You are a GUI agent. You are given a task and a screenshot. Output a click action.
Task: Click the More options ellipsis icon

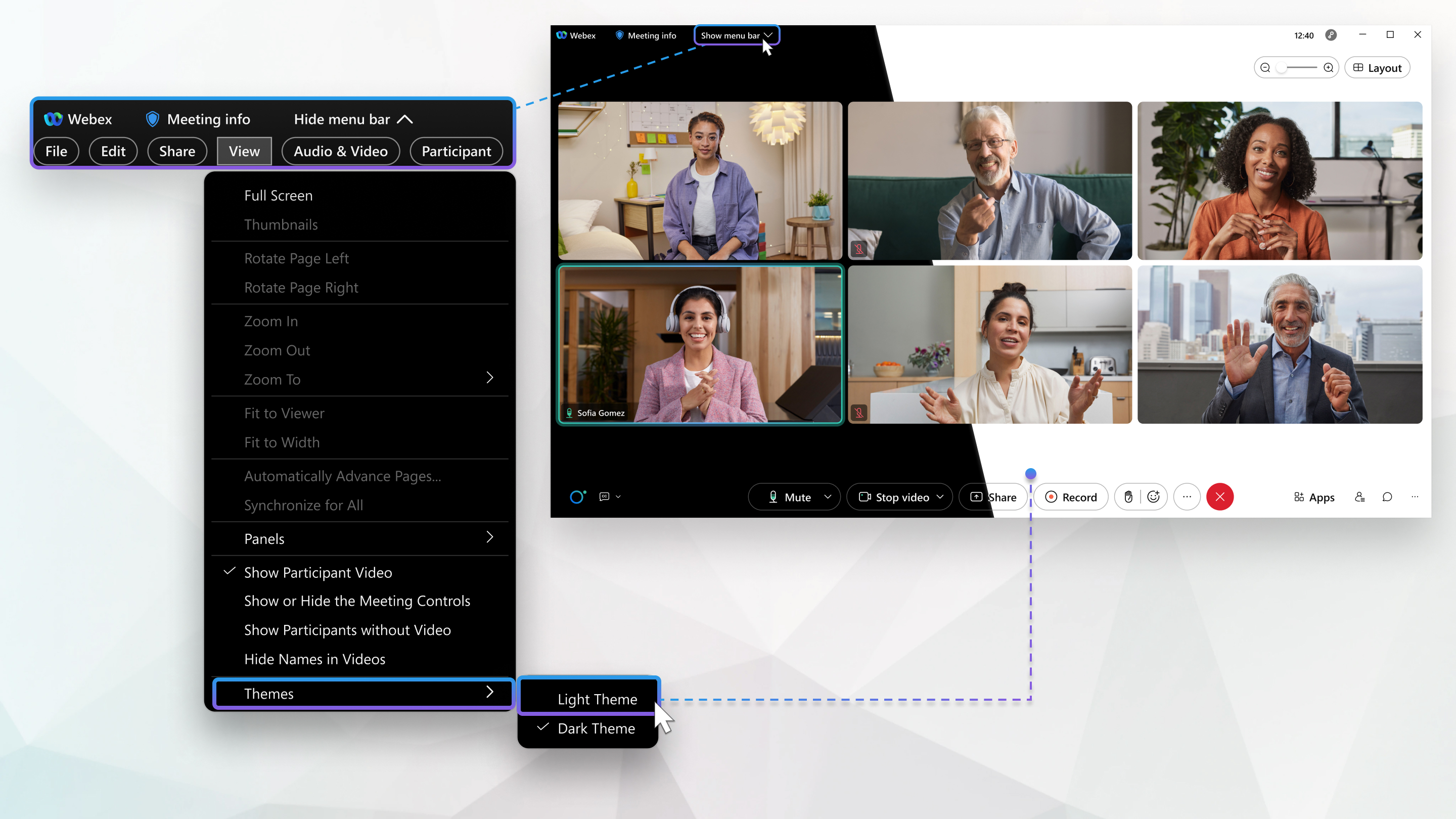(1187, 497)
